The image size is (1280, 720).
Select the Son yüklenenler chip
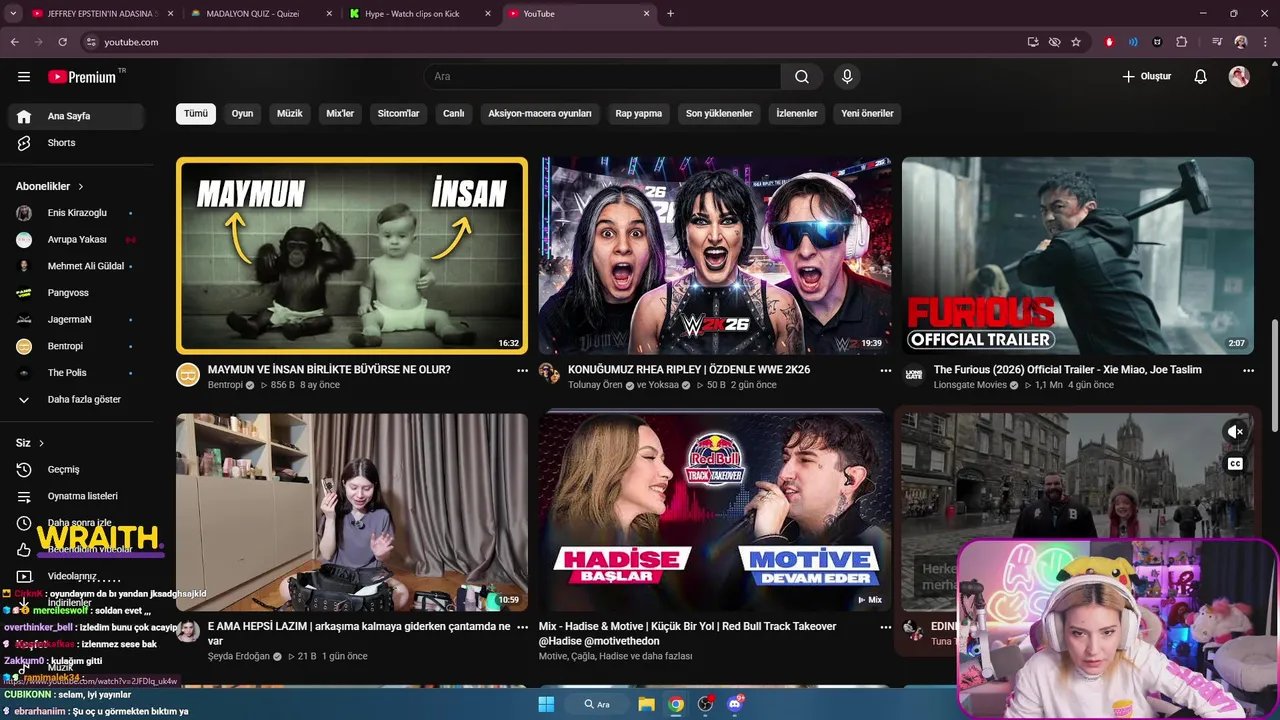tap(719, 114)
